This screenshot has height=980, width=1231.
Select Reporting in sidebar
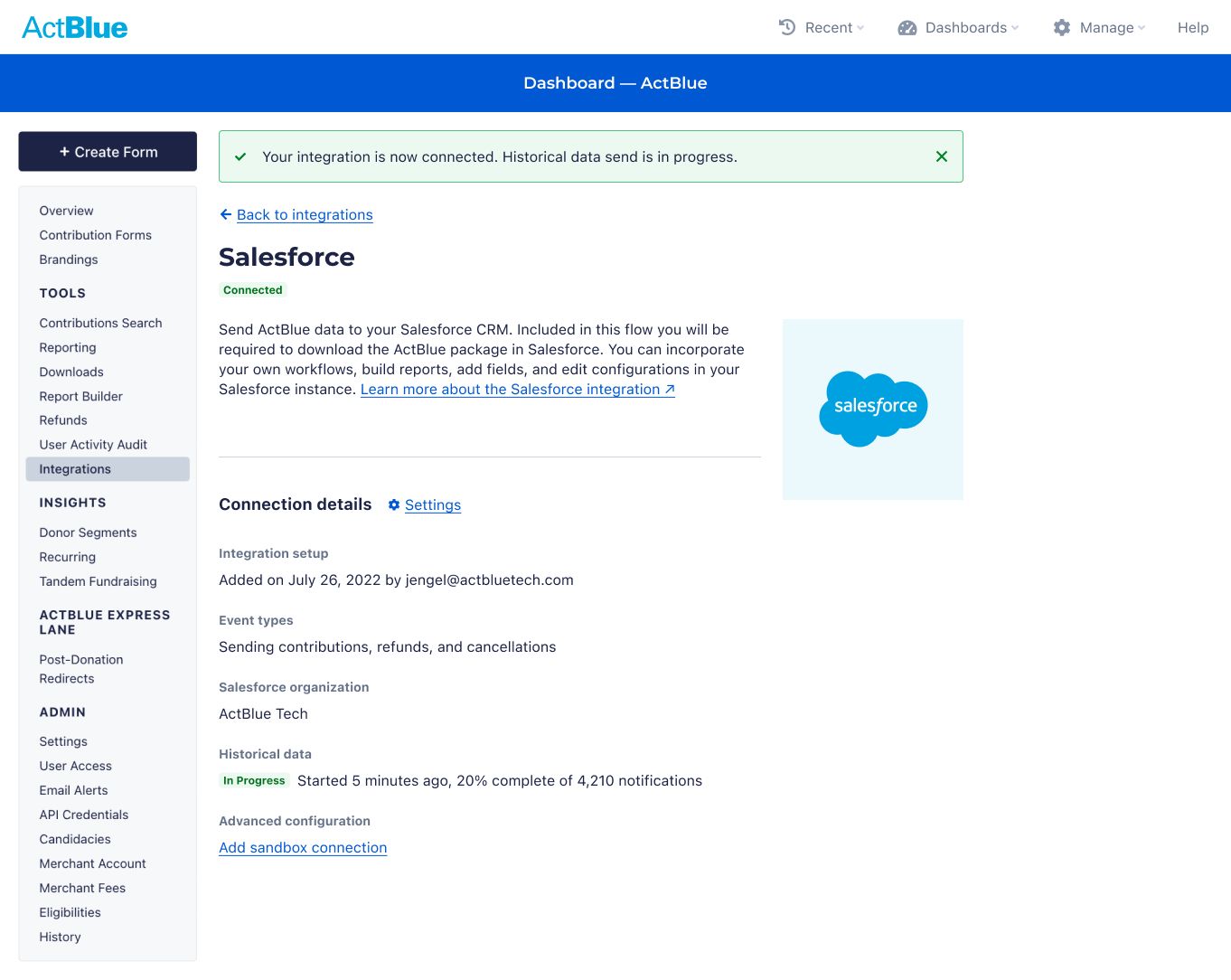[x=68, y=347]
